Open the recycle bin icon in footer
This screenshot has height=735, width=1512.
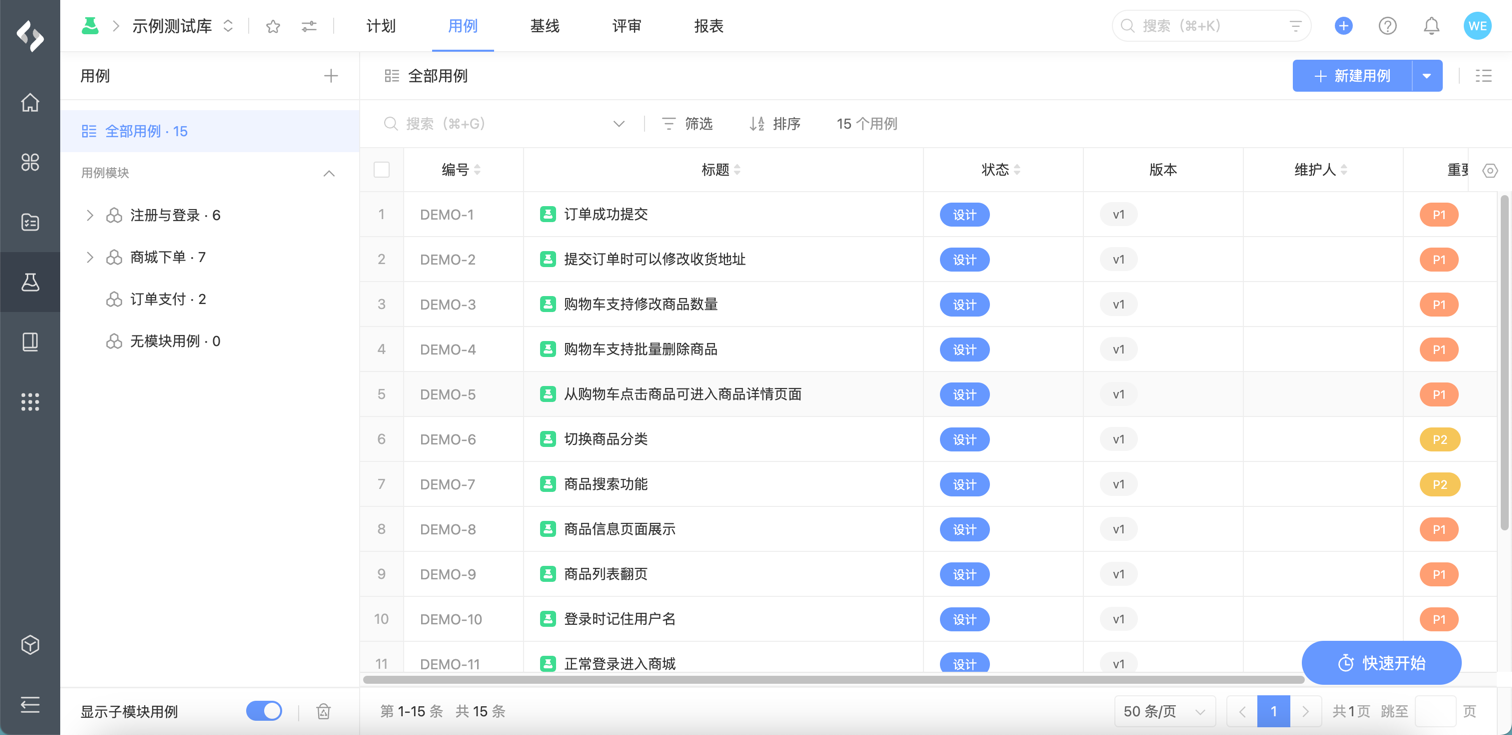coord(323,711)
